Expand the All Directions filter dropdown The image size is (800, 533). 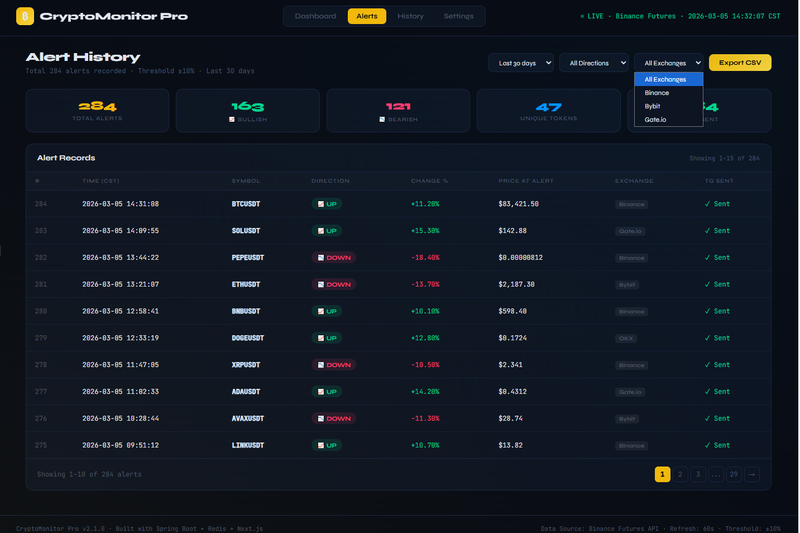tap(594, 63)
